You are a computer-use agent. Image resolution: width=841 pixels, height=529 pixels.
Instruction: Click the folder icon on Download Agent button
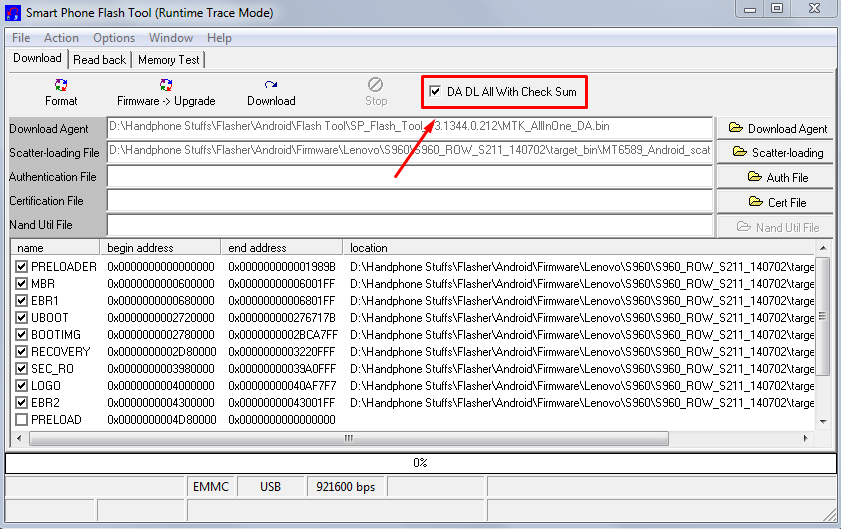coord(736,128)
